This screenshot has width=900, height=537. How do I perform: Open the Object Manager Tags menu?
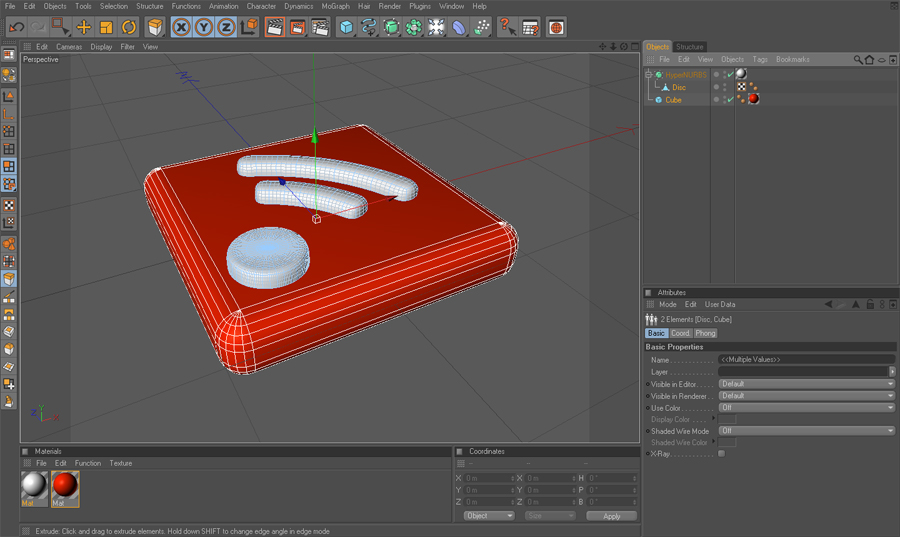click(x=760, y=60)
